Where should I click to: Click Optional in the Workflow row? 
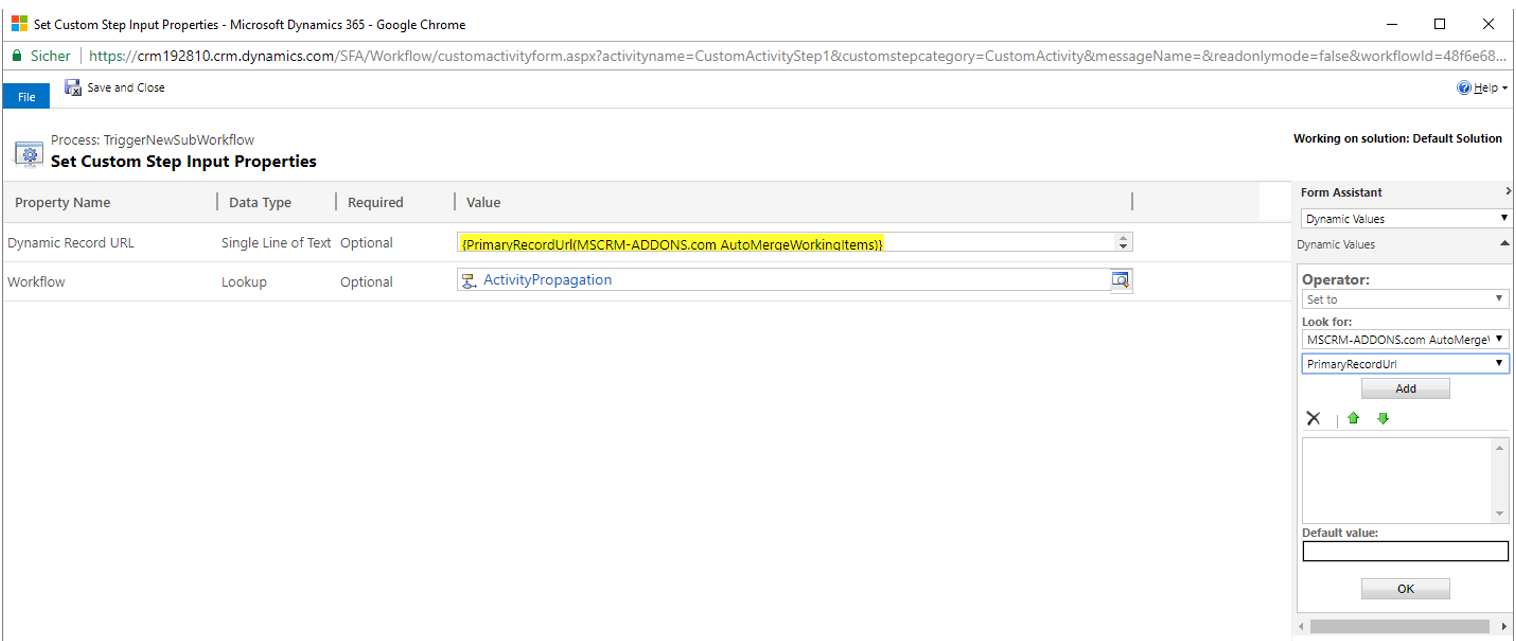click(366, 282)
